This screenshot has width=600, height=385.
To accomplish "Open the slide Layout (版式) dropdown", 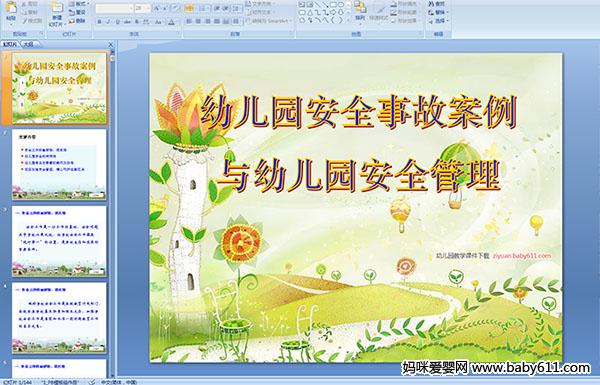I will [x=80, y=3].
